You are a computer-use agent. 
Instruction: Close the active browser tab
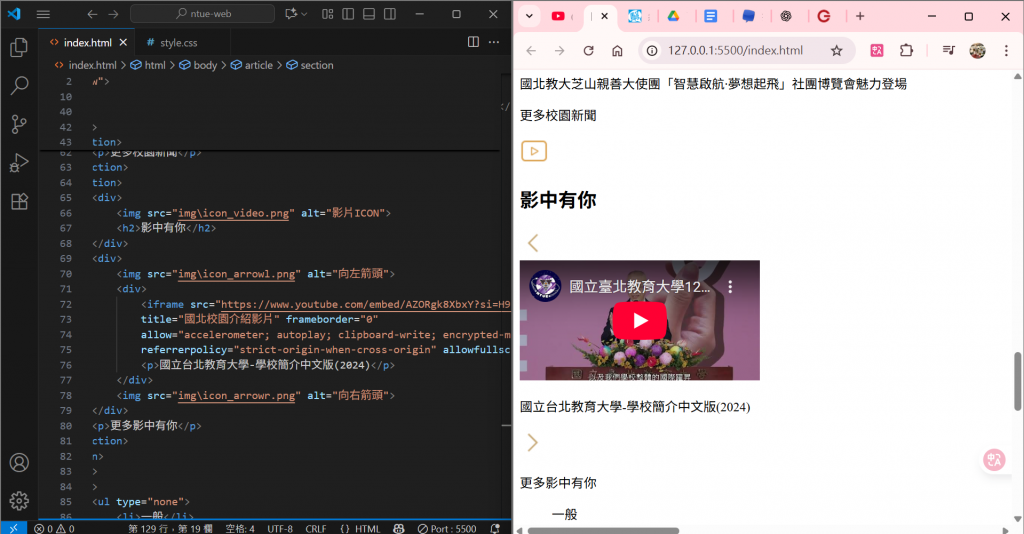604,16
